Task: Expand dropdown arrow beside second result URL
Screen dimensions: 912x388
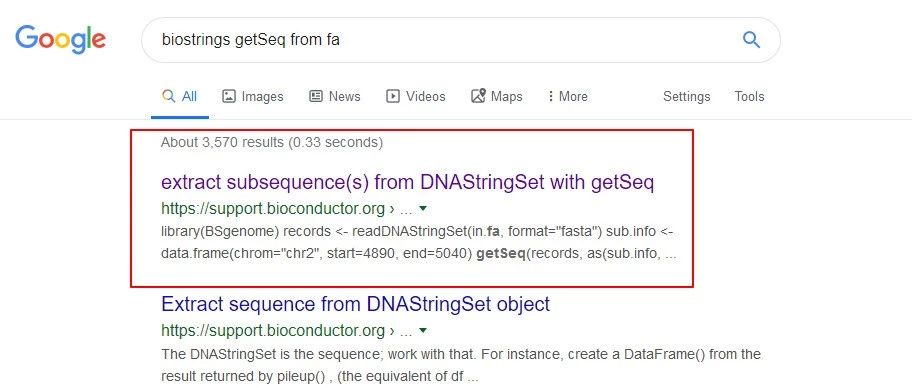Action: click(423, 330)
